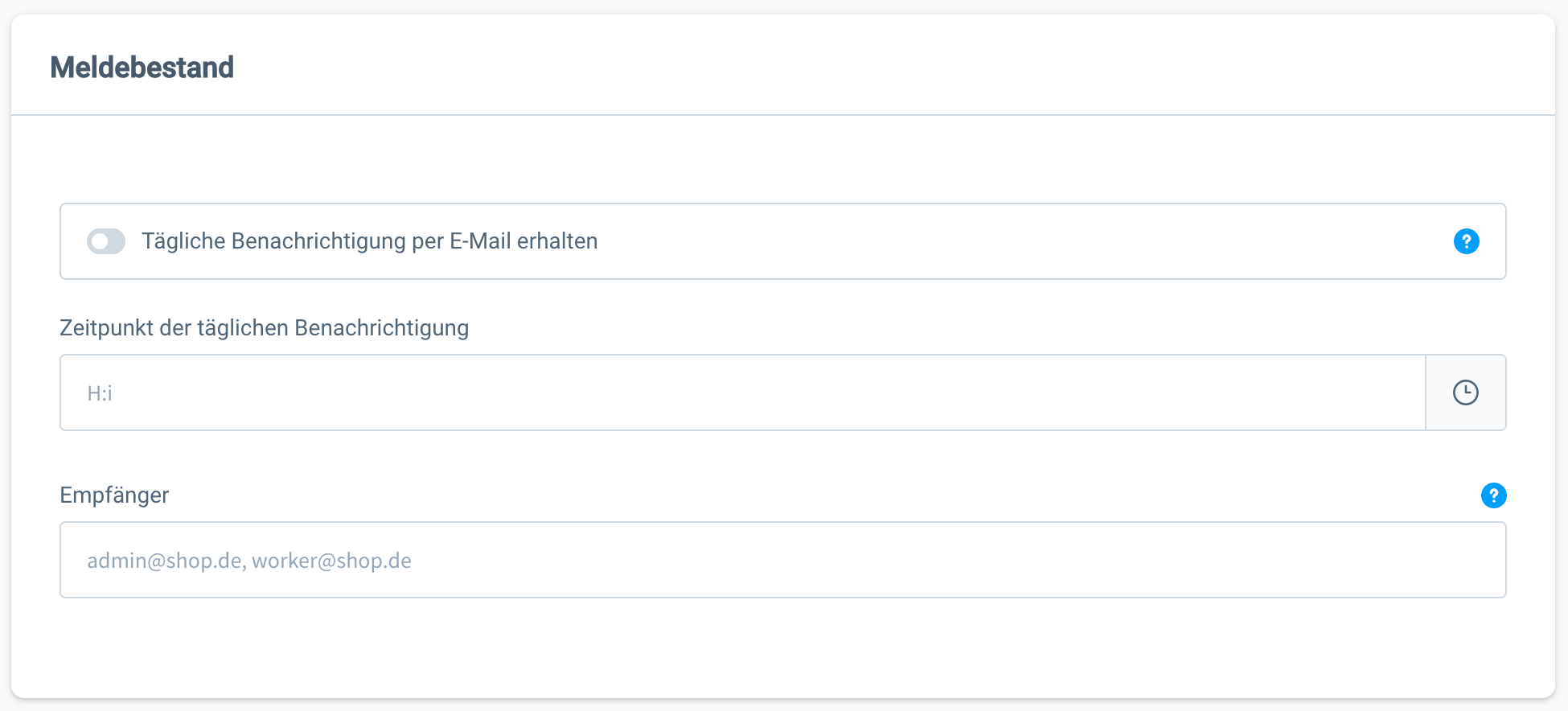
Task: Show recipients help via blue question mark
Action: pos(1493,495)
